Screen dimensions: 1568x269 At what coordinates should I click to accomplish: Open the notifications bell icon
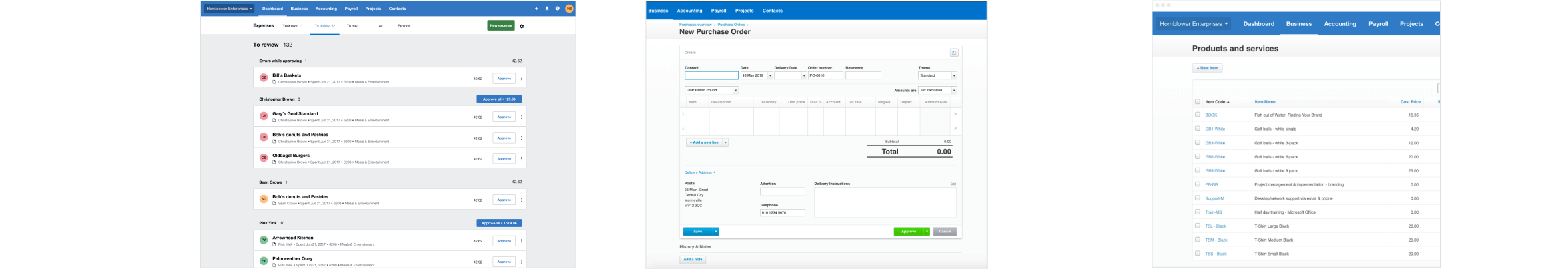pyautogui.click(x=547, y=9)
